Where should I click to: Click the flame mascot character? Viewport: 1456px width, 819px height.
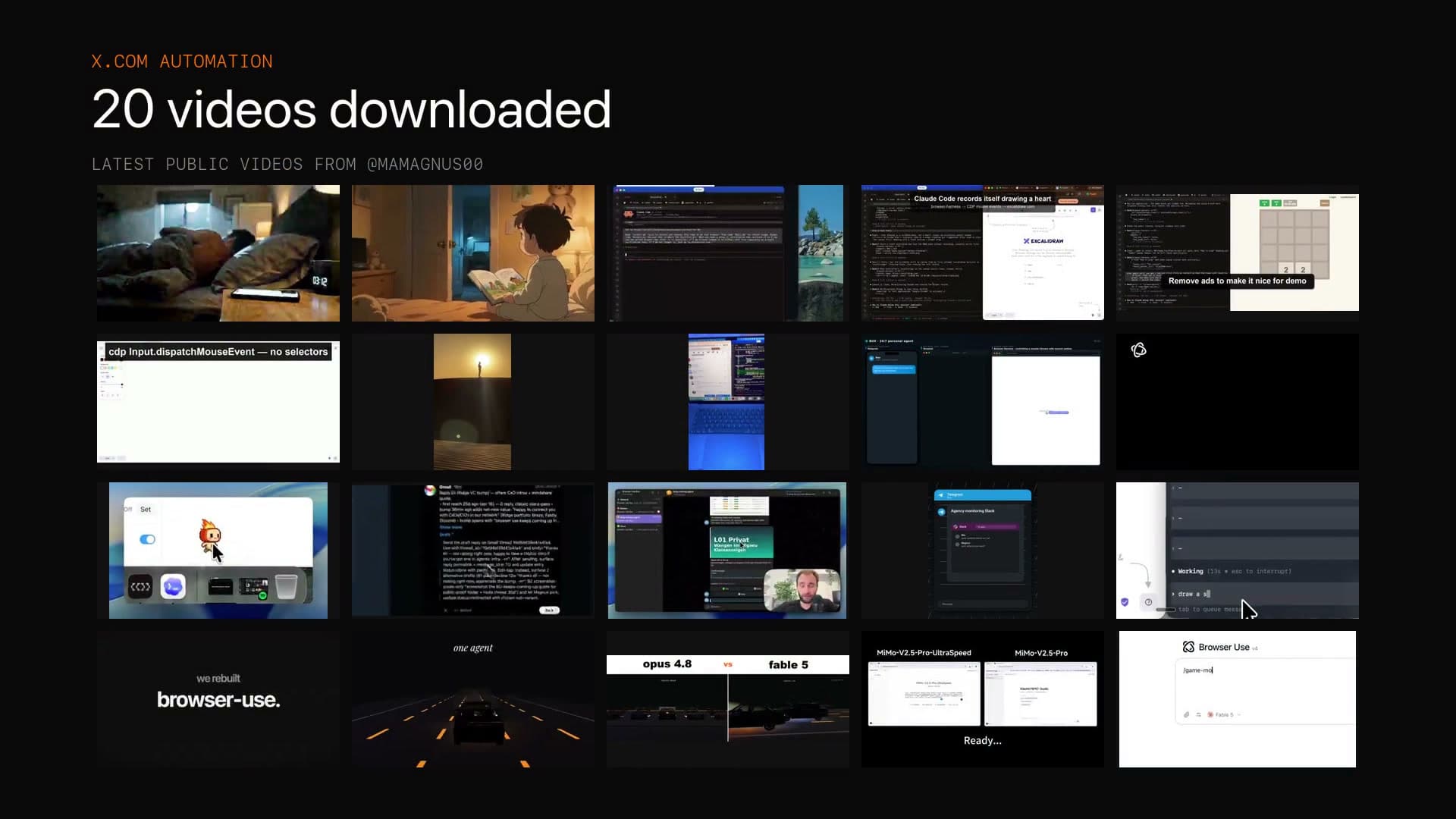pos(209,534)
